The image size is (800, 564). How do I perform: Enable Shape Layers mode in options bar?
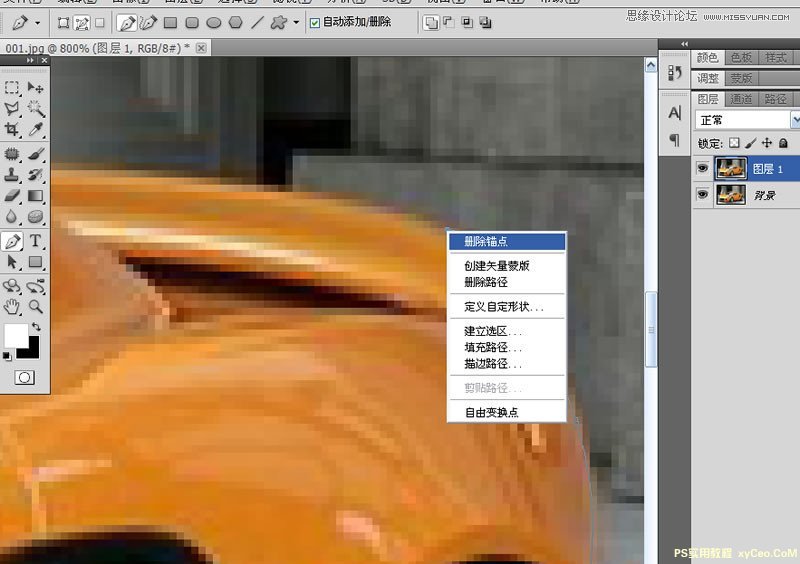(x=63, y=22)
